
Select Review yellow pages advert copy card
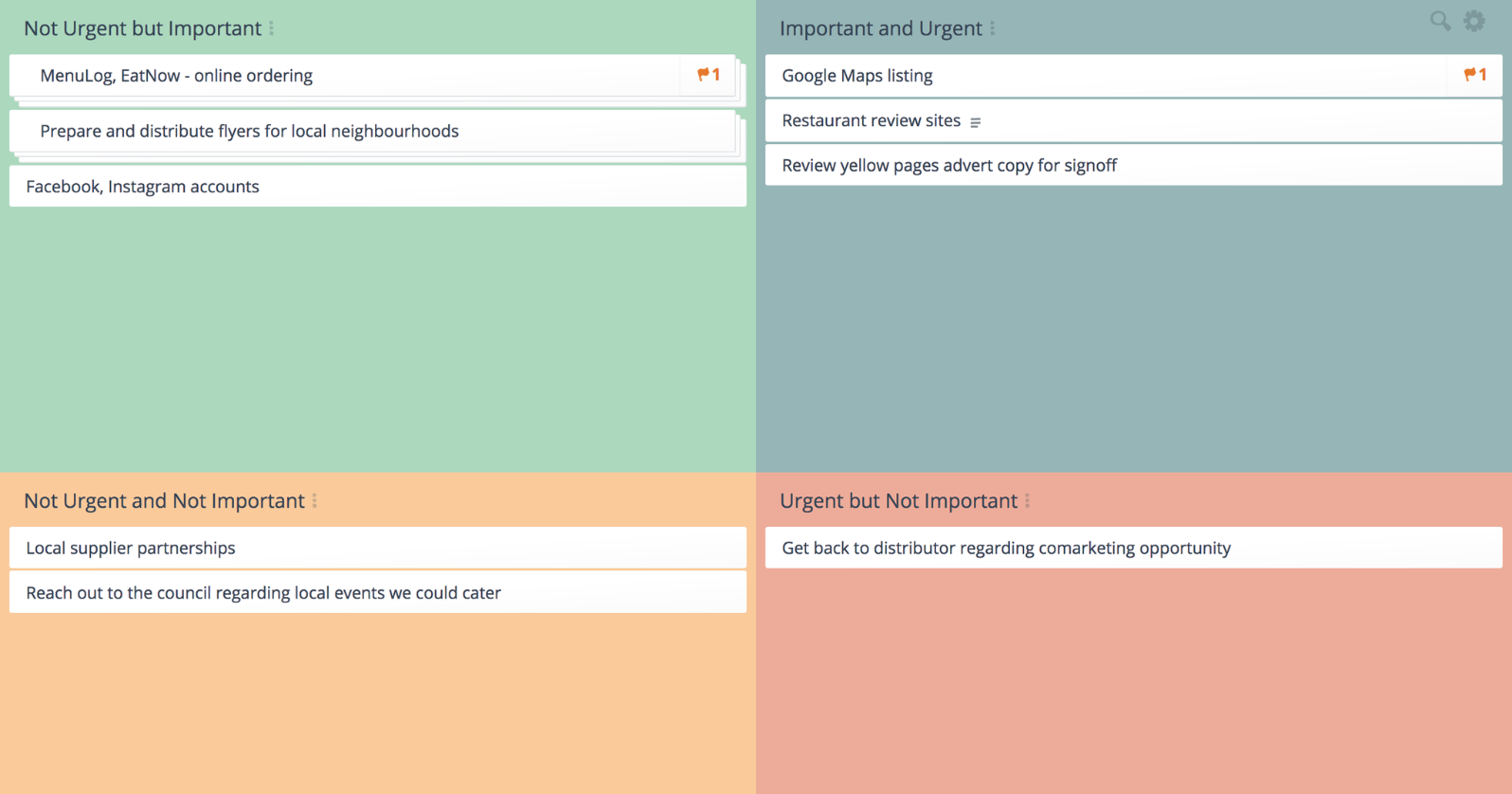point(949,166)
